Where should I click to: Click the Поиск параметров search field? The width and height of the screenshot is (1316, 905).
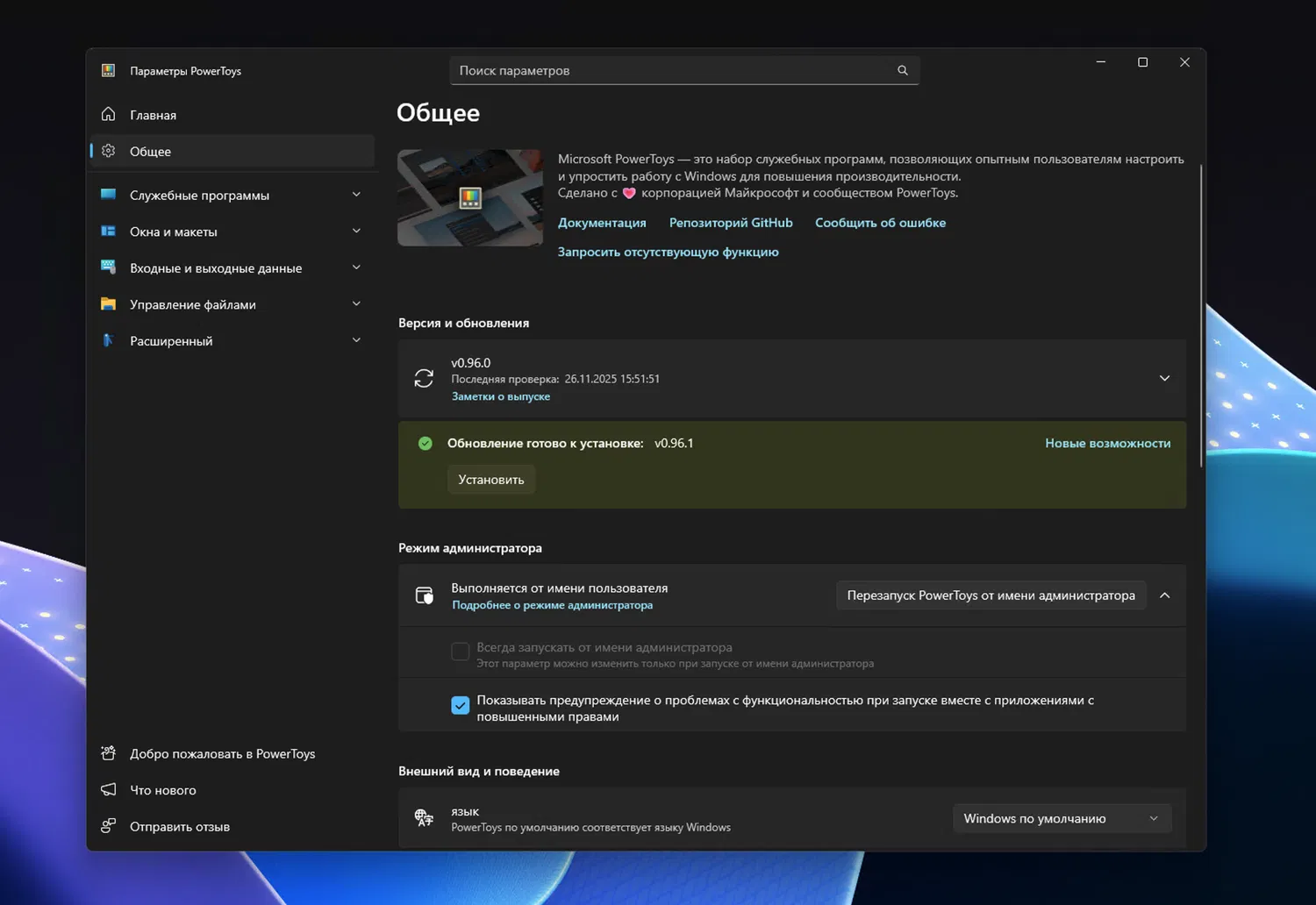pyautogui.click(x=684, y=70)
